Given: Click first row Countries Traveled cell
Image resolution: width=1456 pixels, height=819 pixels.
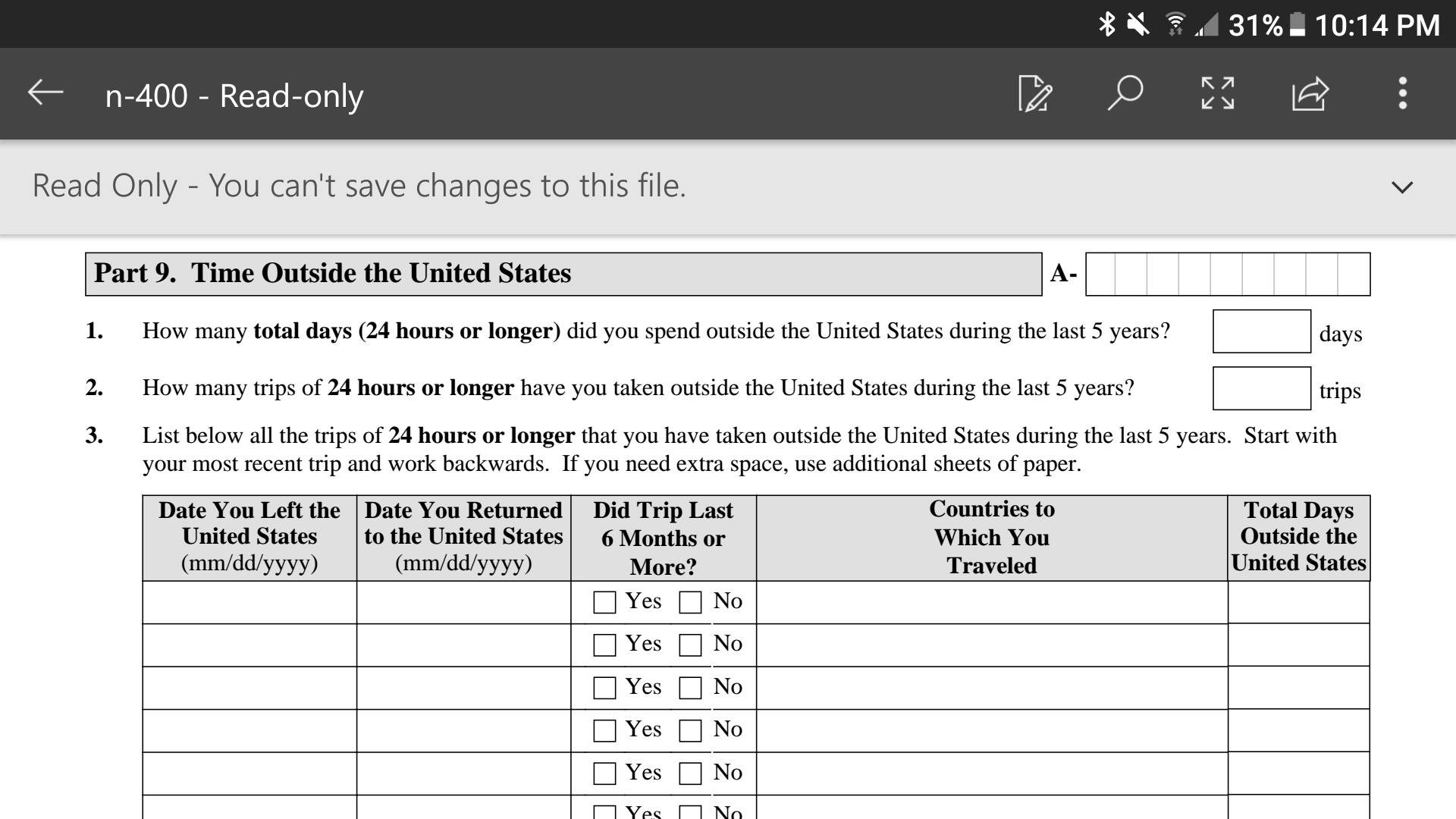Looking at the screenshot, I should click(992, 603).
